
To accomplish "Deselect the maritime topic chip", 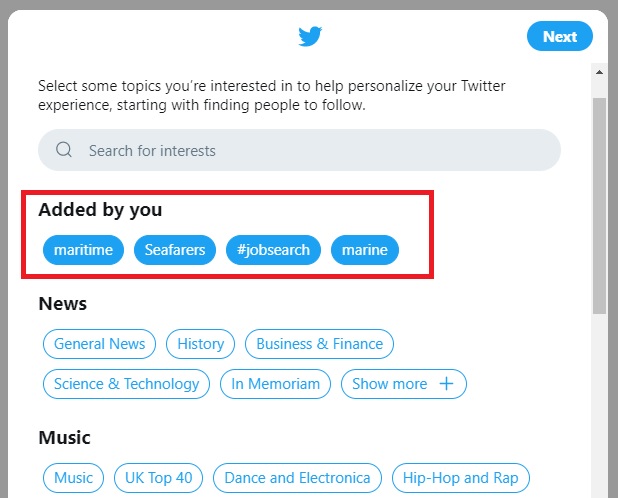I will (84, 250).
